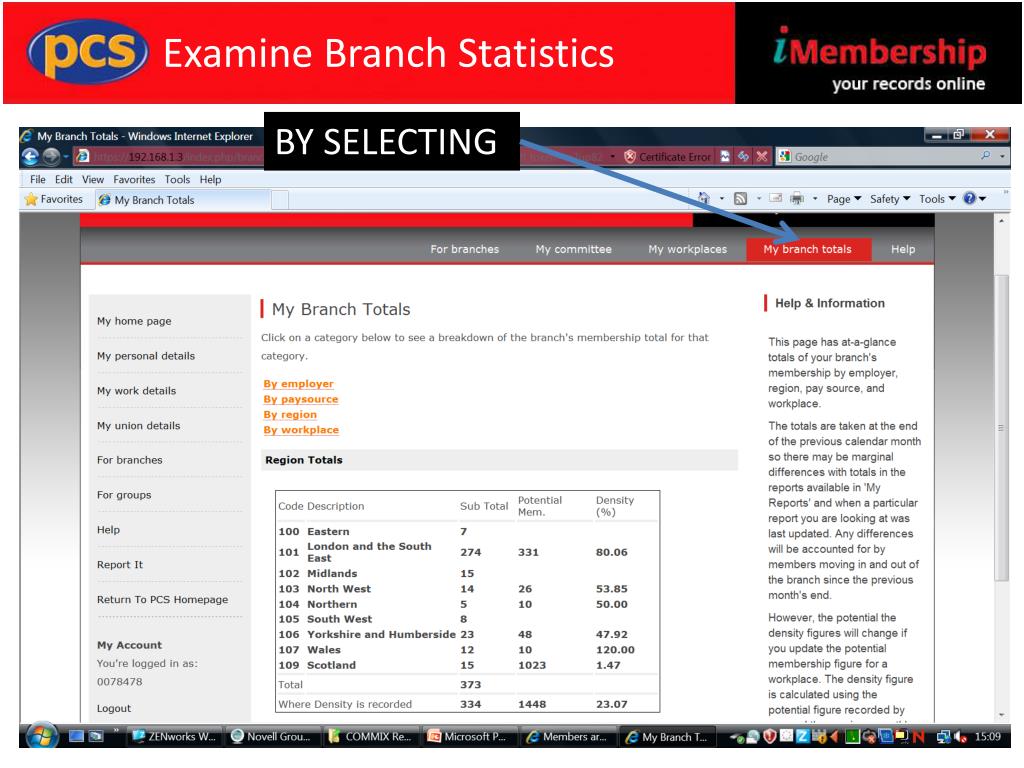
Task: Expand the address bar history dropdown arrow
Action: pos(612,157)
